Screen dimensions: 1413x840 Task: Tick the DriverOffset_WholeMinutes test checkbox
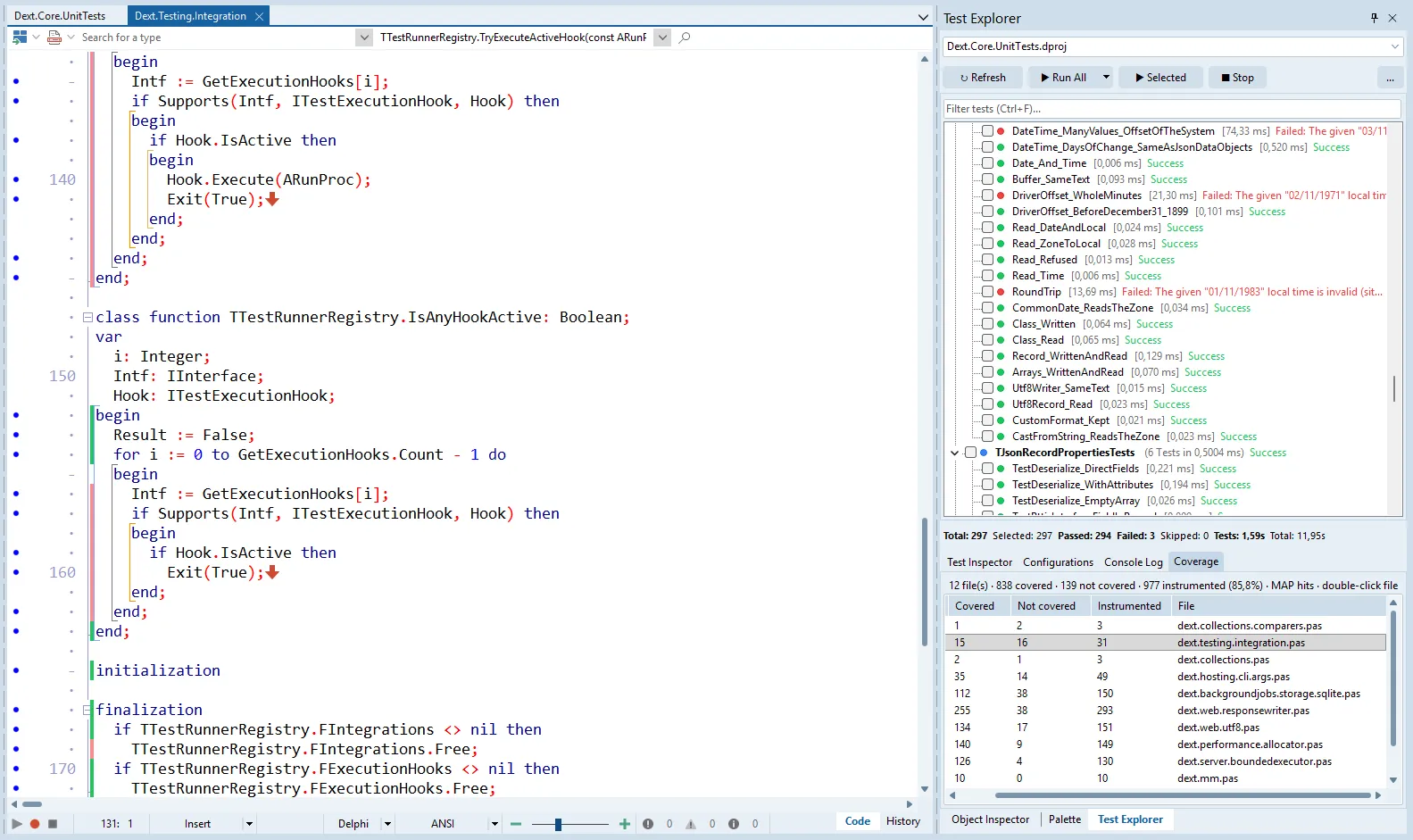(987, 195)
